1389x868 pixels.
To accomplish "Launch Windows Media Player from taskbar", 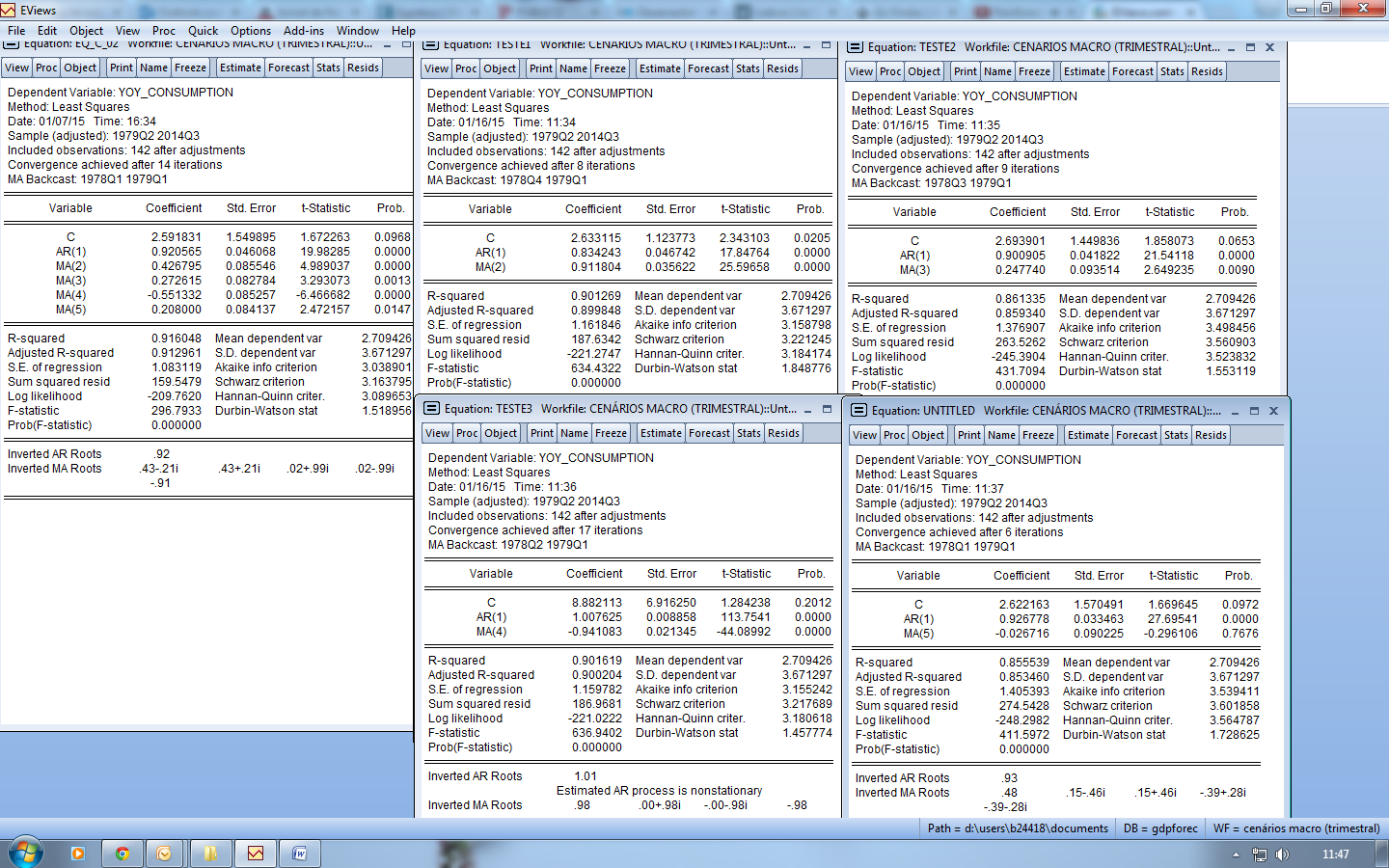I will coord(78,854).
